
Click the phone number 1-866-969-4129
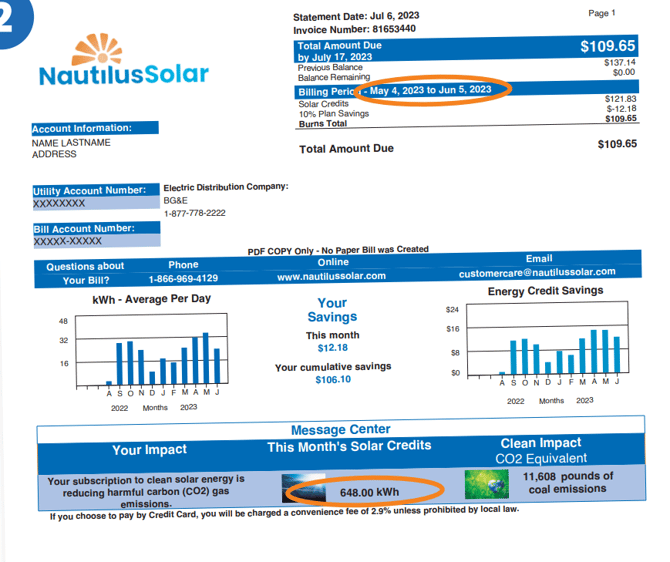[183, 279]
